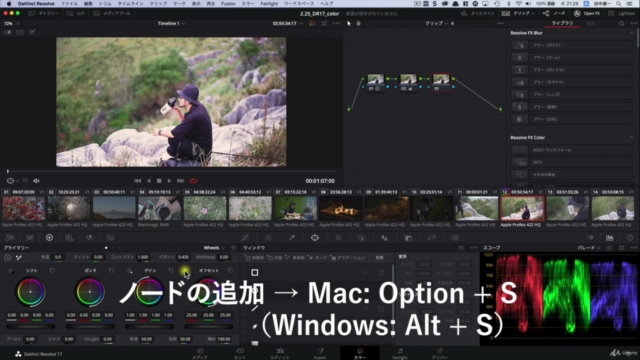The width and height of the screenshot is (640, 360).
Task: Open the Motion Effects palette icon
Action: (x=110, y=238)
